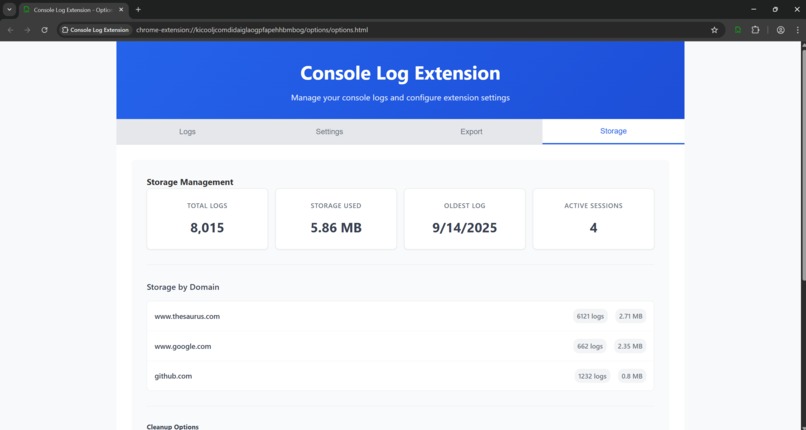Viewport: 806px width, 430px height.
Task: Restore down the browser window
Action: (x=775, y=9)
